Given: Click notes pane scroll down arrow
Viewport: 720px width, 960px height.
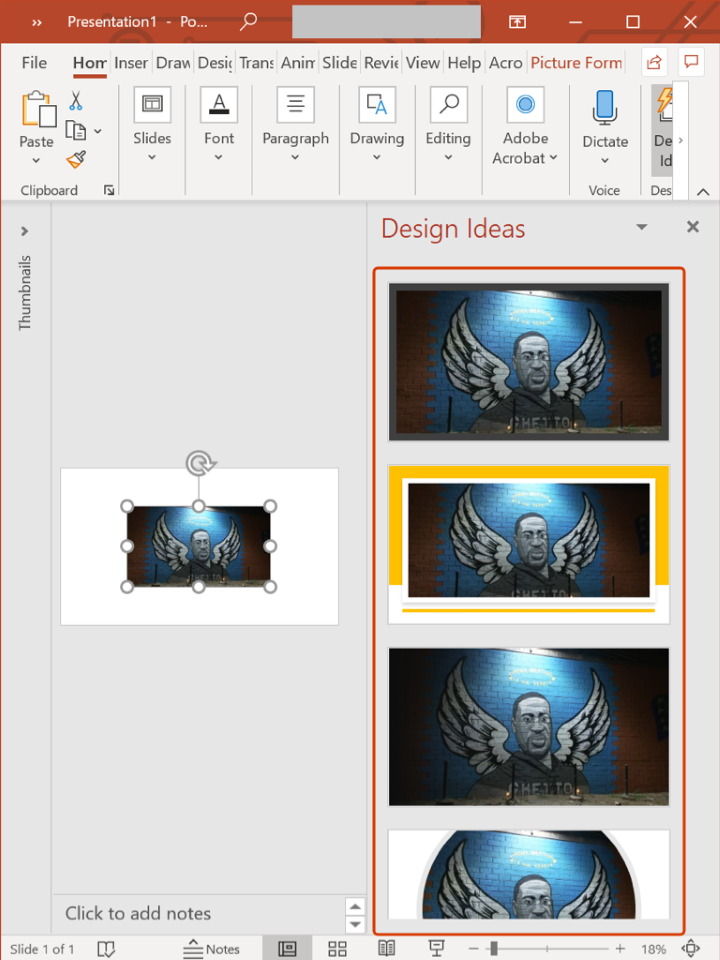Looking at the screenshot, I should click(x=355, y=924).
